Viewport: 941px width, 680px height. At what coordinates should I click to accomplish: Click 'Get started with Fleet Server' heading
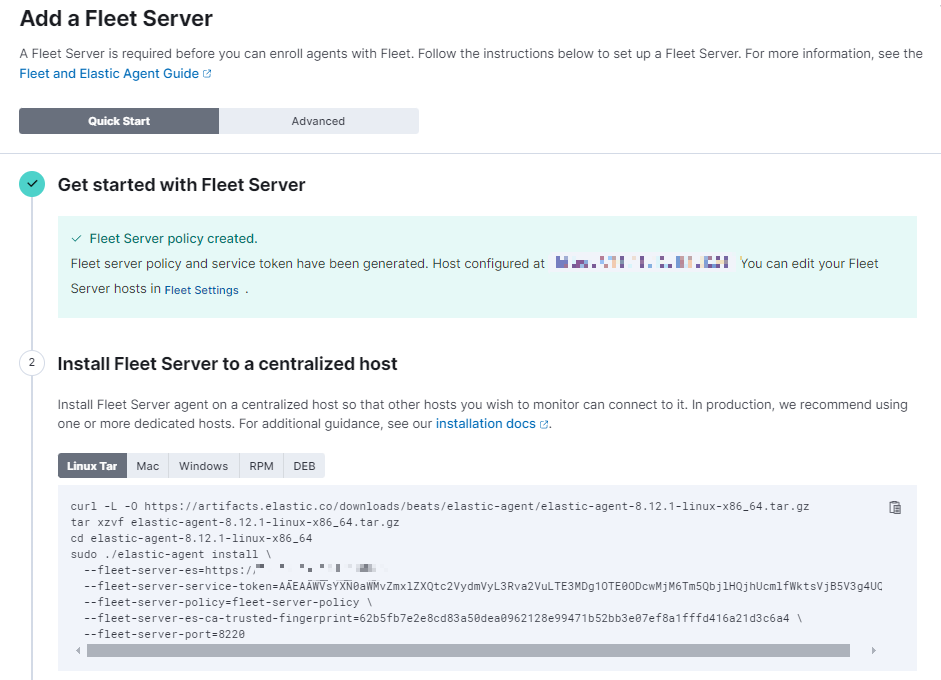pyautogui.click(x=181, y=185)
